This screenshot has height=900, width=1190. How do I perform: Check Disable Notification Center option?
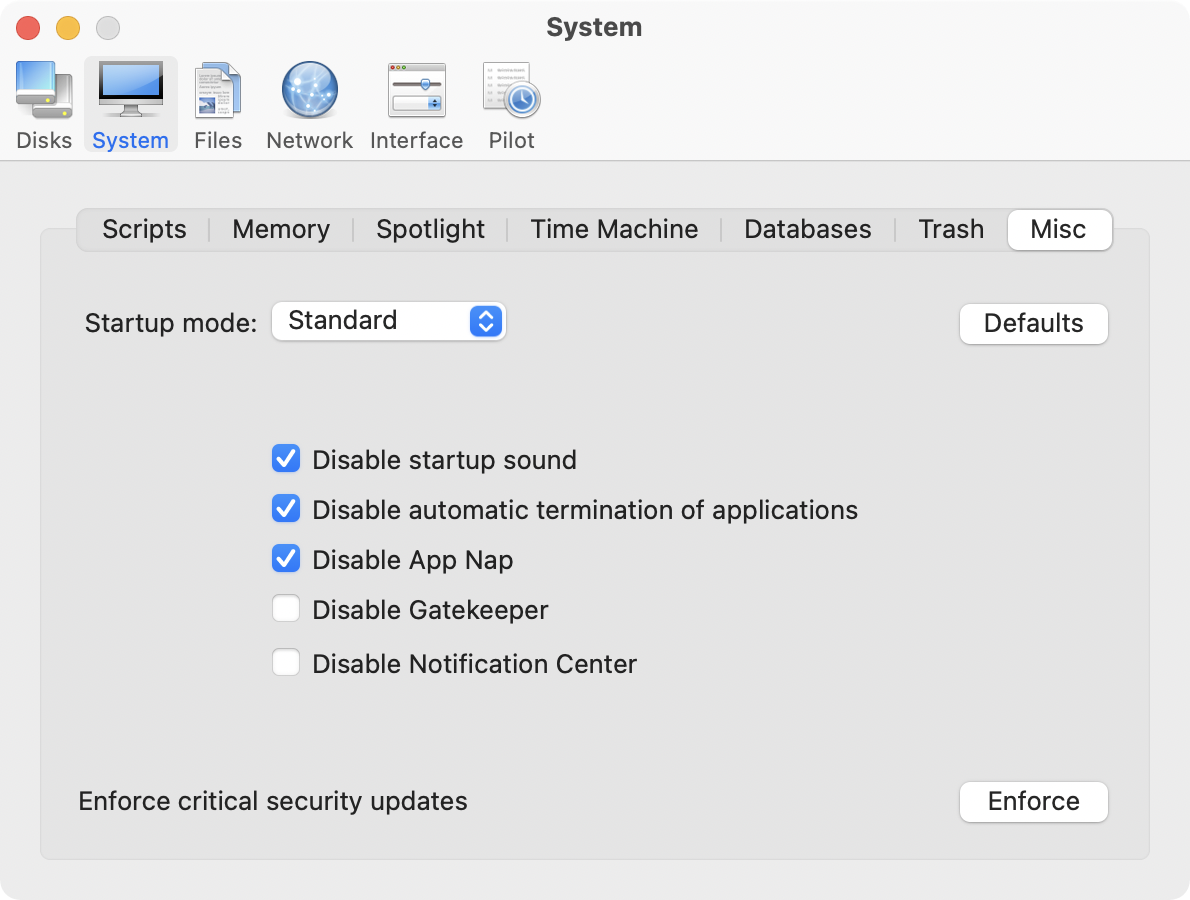click(286, 663)
